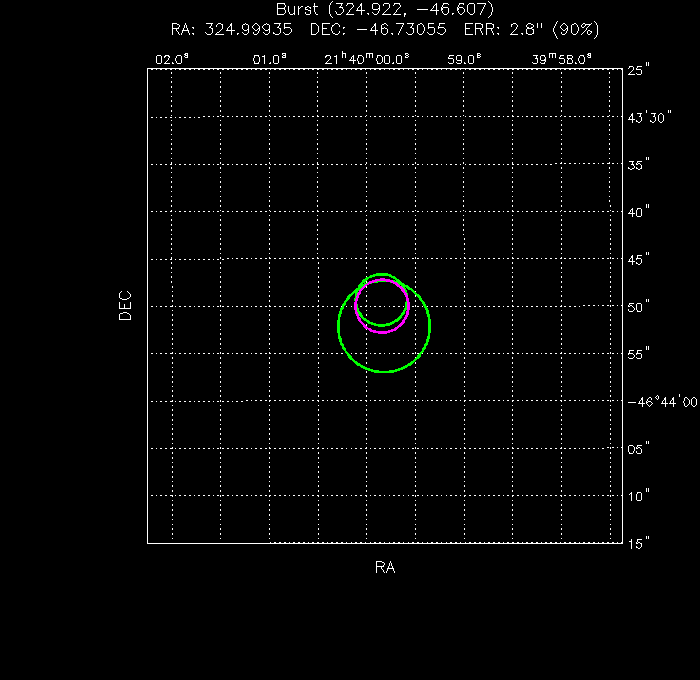Click the small green error circle's top edge
The width and height of the screenshot is (700, 680).
(382, 274)
